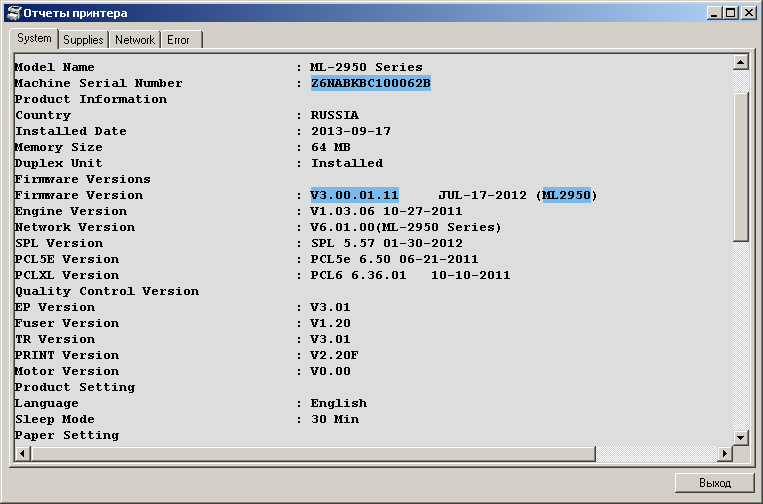Click the TR Version 'V3.01' value
The height and width of the screenshot is (504, 763).
point(330,340)
